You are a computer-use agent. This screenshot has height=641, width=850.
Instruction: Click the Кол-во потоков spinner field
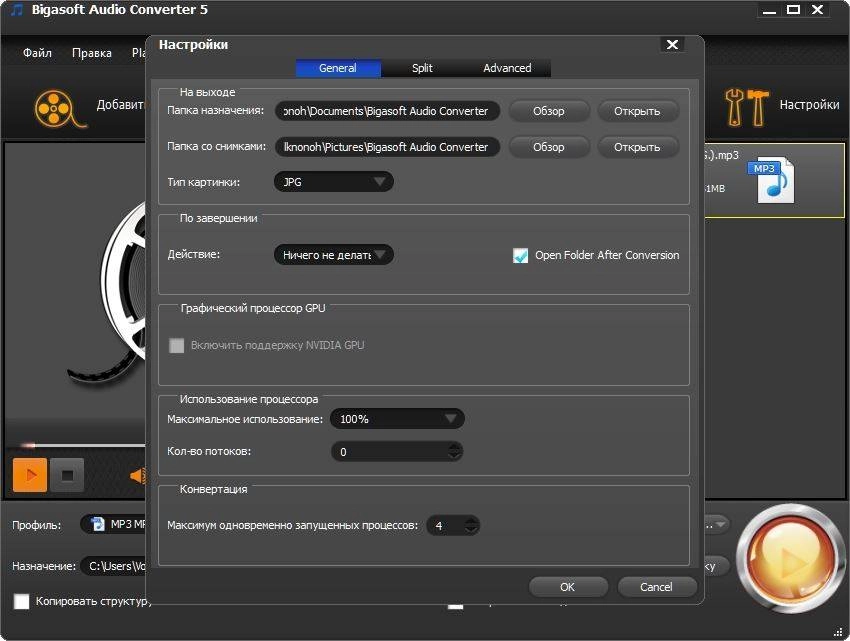(x=397, y=451)
